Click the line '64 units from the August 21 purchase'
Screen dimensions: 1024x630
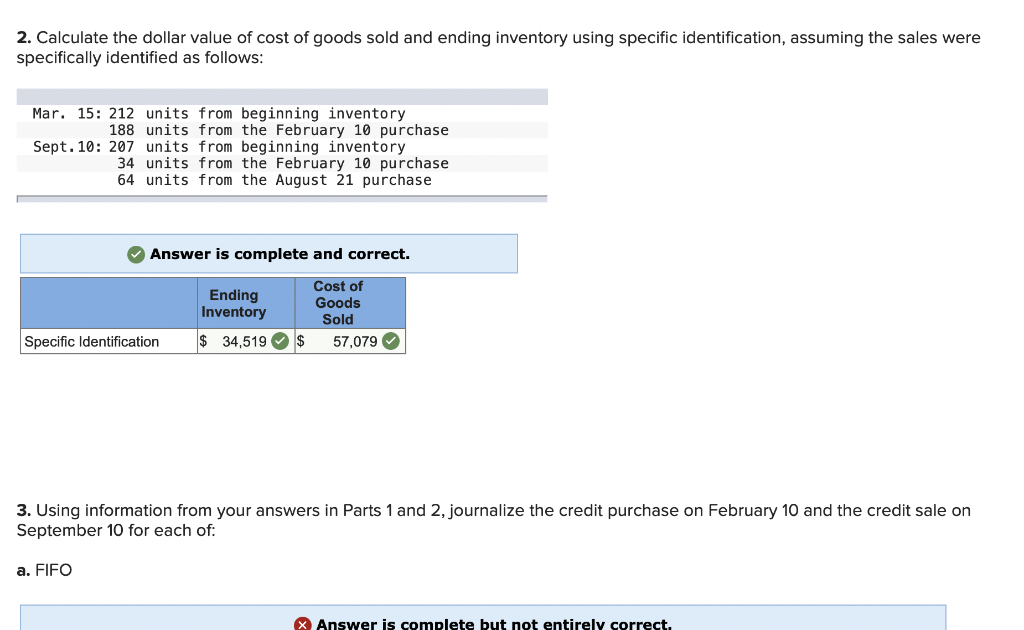274,180
